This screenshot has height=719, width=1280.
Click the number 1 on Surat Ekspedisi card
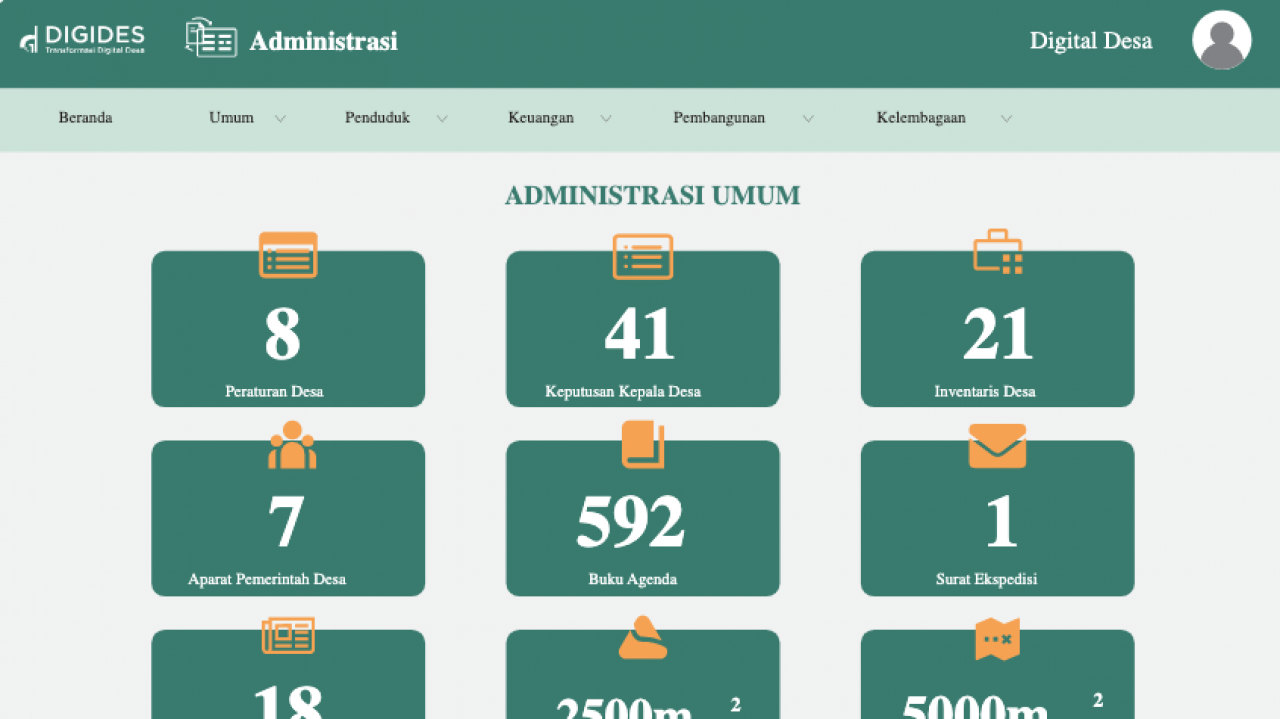(x=1002, y=522)
